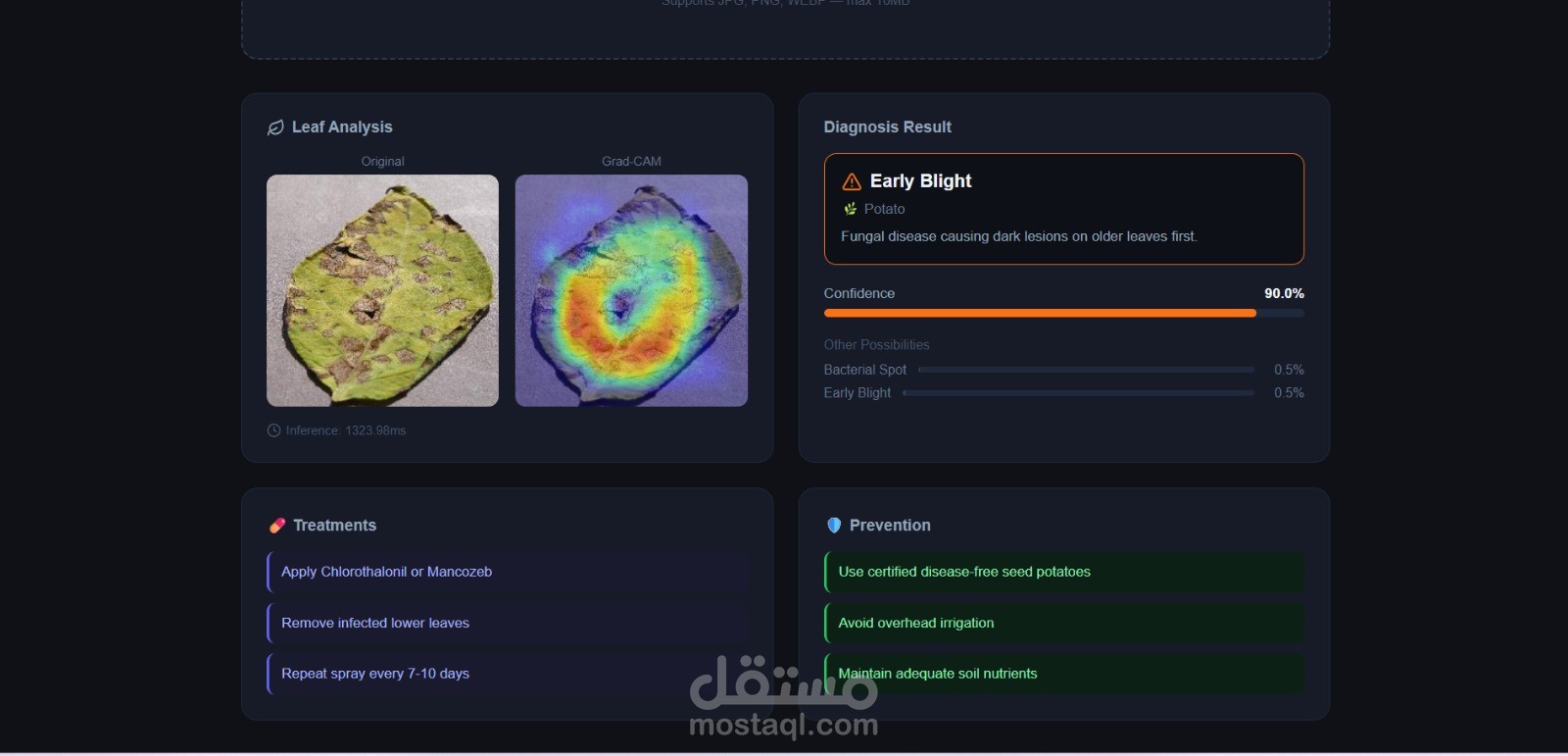Image resolution: width=1568 pixels, height=756 pixels.
Task: Click the Early Blight 0.5% probability bar
Action: (x=1078, y=393)
